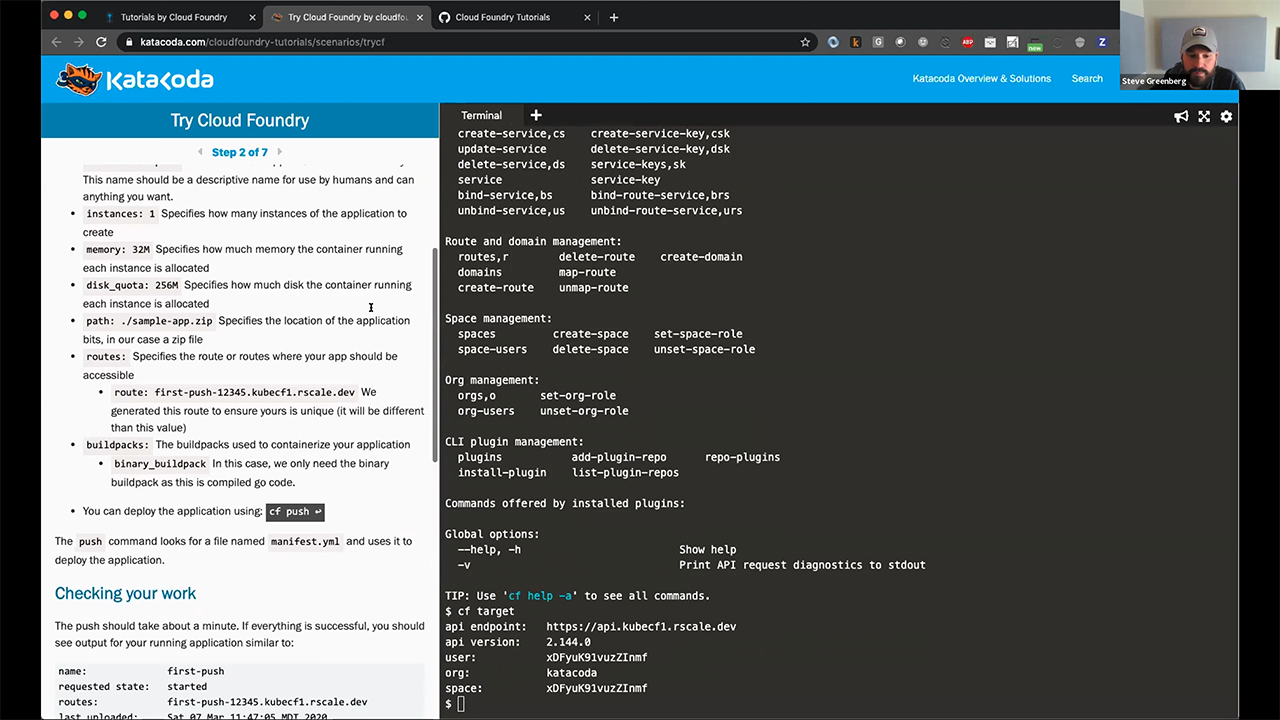The image size is (1280, 720).
Task: Open terminal settings gear icon
Action: pos(1226,116)
